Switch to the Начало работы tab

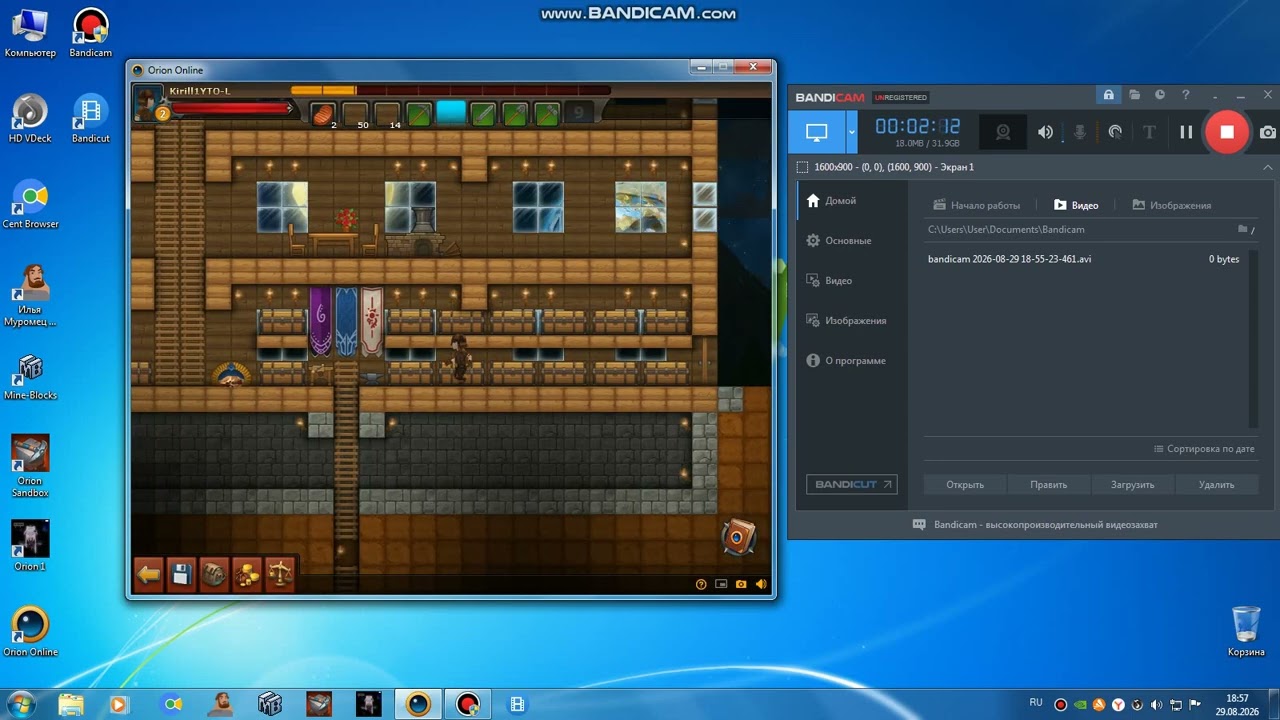976,205
